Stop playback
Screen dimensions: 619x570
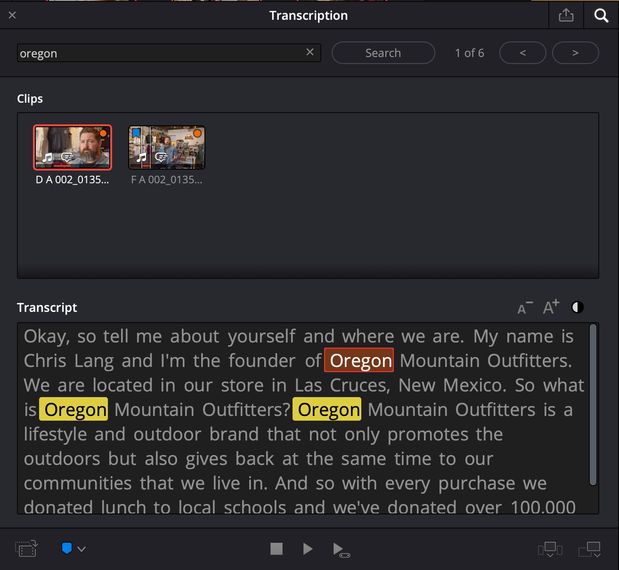[276, 549]
